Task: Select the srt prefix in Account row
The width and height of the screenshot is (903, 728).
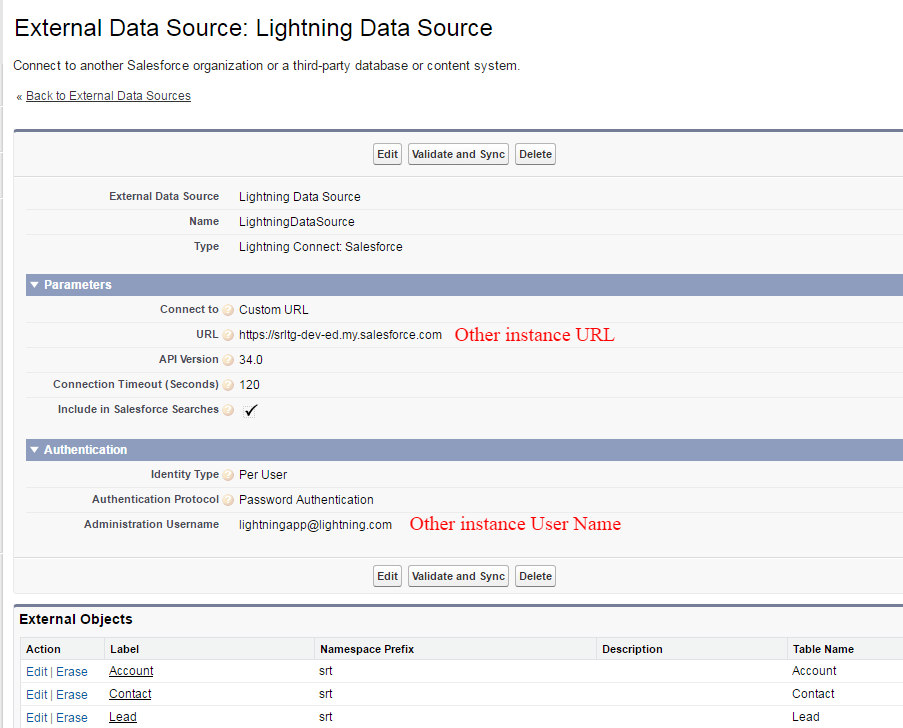Action: pos(325,671)
